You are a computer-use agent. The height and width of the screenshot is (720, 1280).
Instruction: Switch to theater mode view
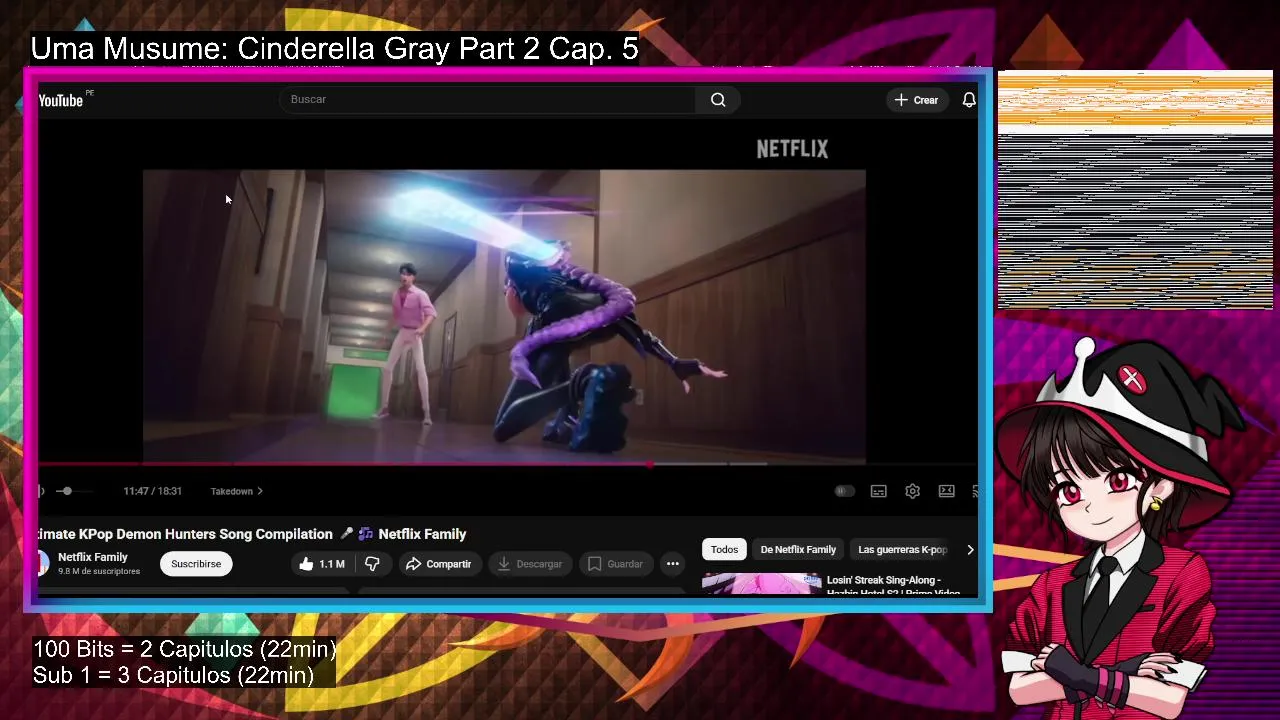click(x=946, y=491)
